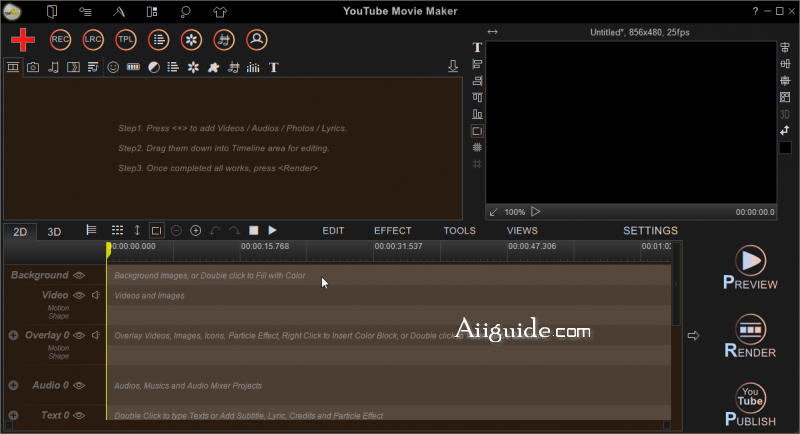Image resolution: width=800 pixels, height=434 pixels.
Task: Click the red plus add media button
Action: click(x=23, y=40)
